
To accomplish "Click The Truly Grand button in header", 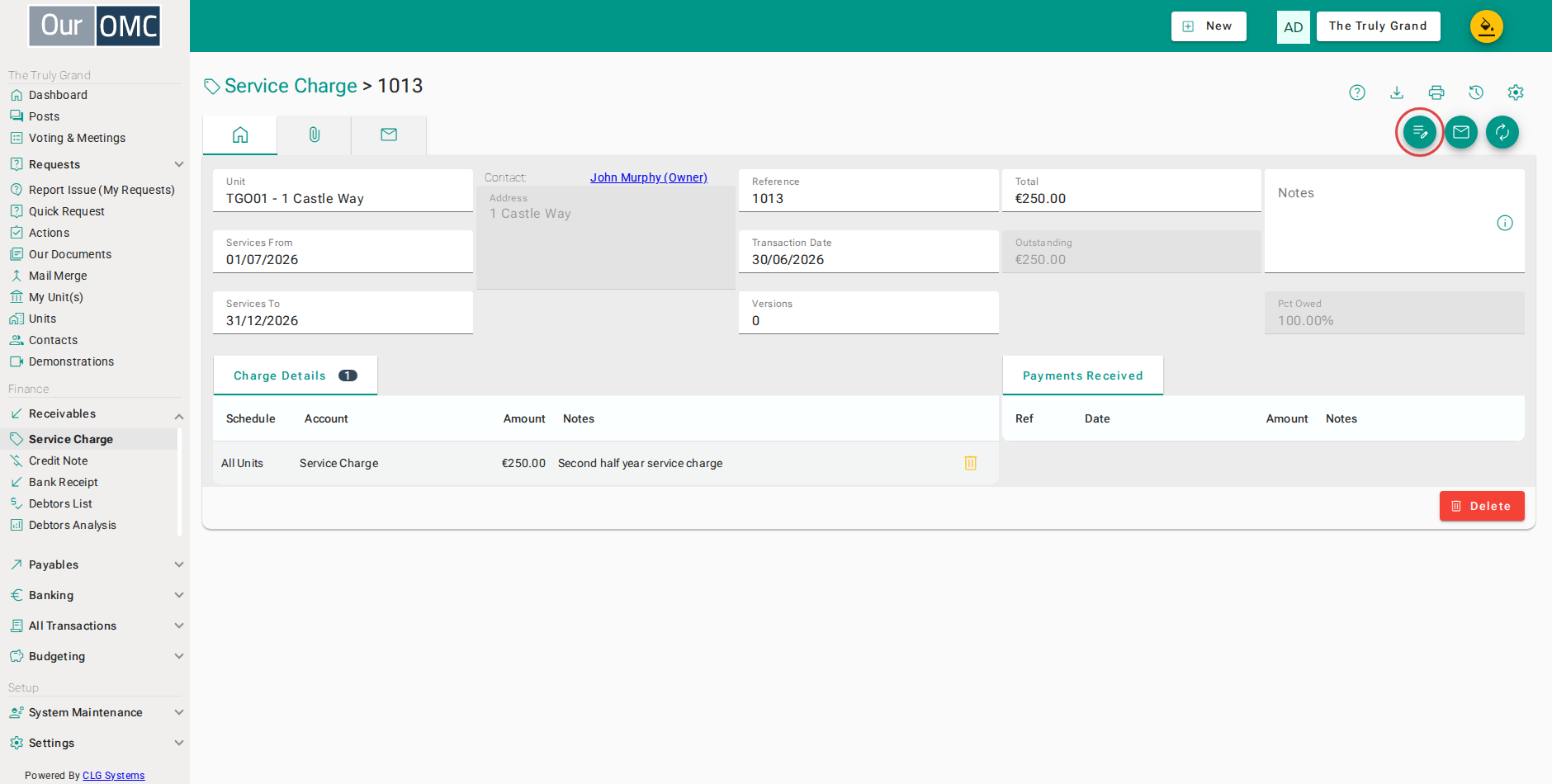I will point(1378,26).
